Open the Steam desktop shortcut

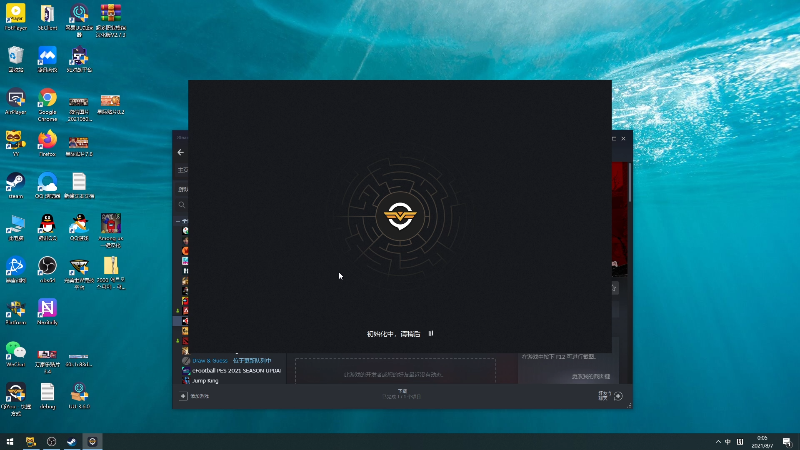pos(15,185)
